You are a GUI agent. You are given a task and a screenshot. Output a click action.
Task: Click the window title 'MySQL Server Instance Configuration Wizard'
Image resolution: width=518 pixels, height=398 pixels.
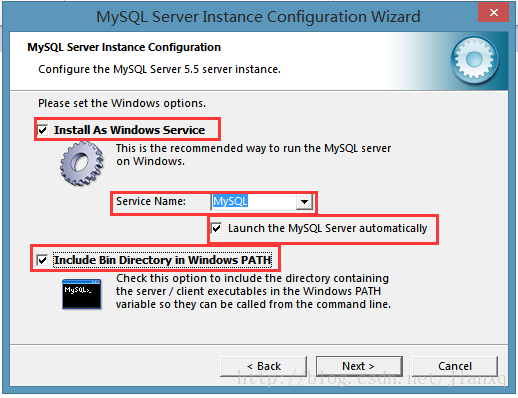[x=258, y=17]
